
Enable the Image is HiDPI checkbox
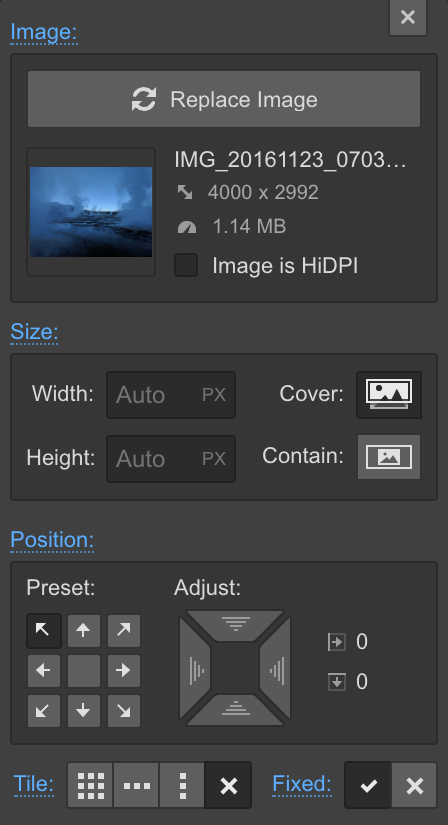point(186,265)
